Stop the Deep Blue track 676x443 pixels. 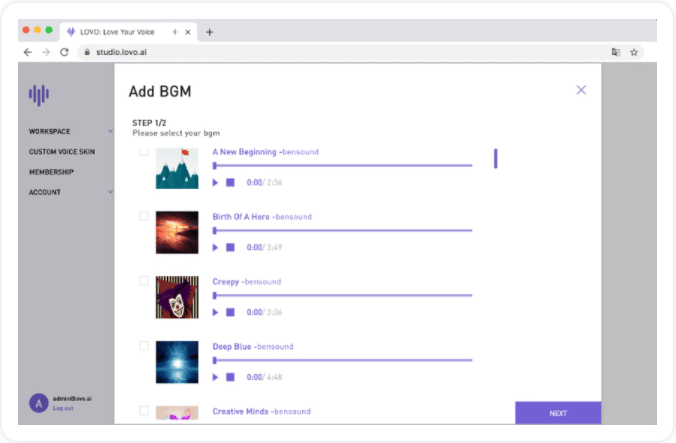[230, 377]
